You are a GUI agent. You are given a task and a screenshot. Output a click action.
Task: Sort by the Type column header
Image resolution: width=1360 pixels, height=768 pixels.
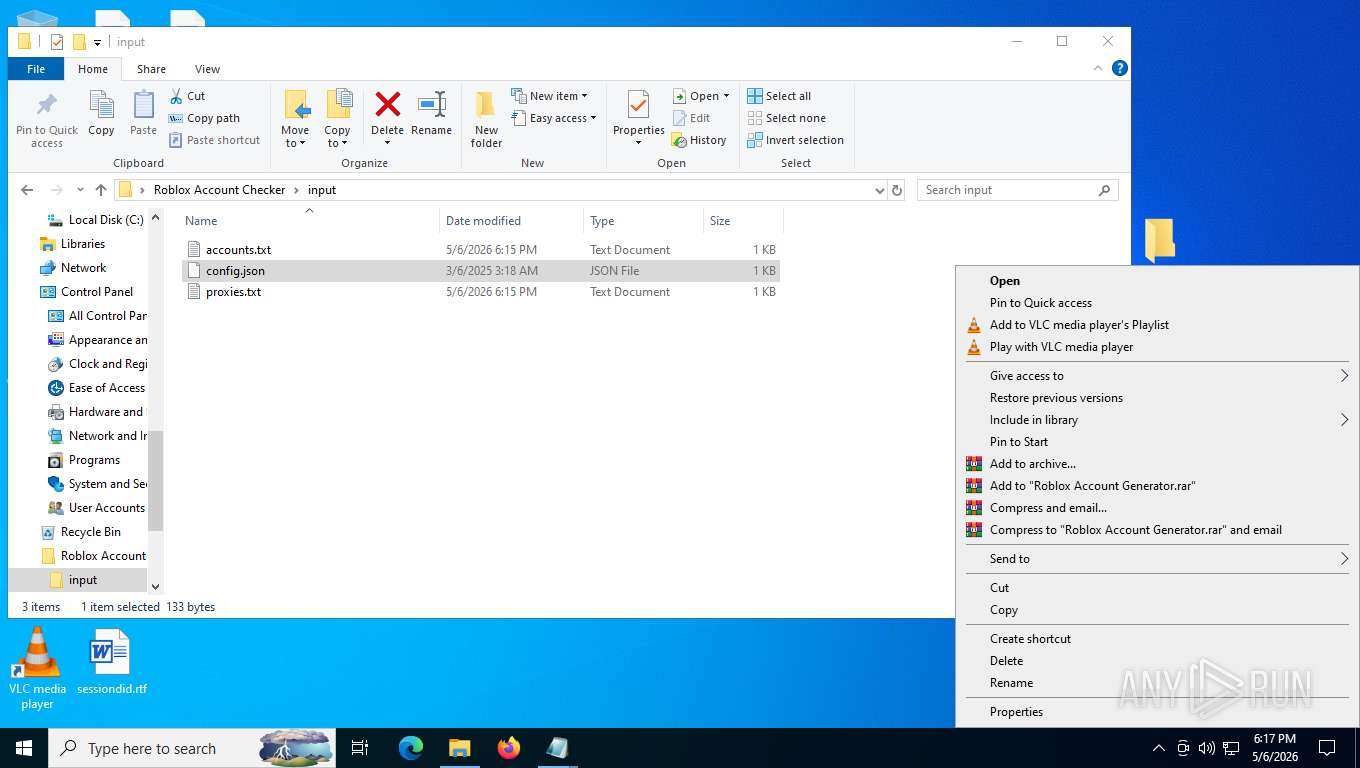[x=643, y=221]
